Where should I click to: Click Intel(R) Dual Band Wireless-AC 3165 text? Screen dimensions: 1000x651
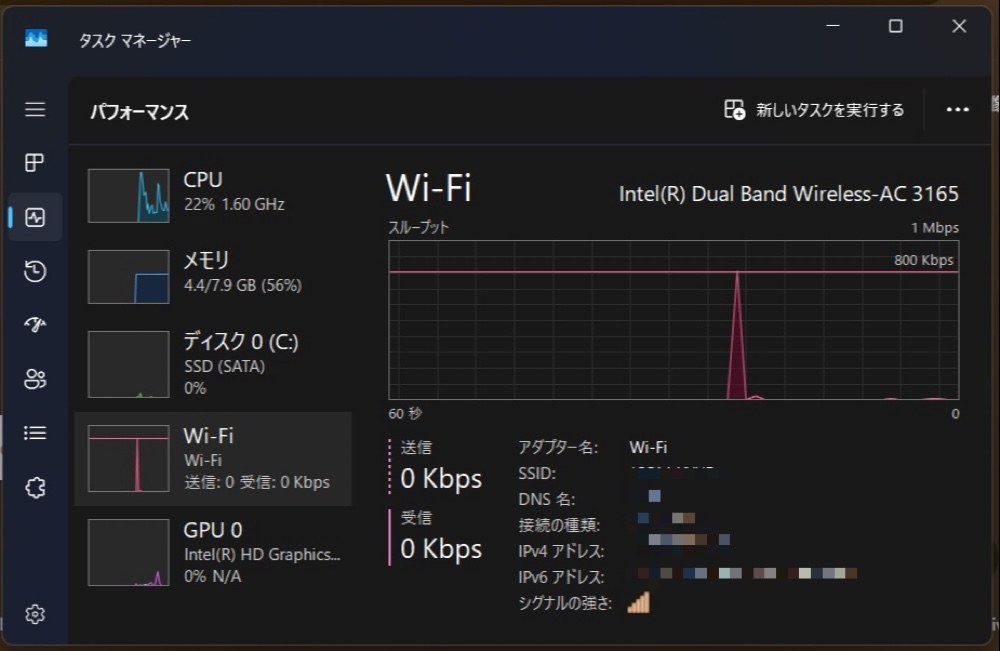coord(788,194)
